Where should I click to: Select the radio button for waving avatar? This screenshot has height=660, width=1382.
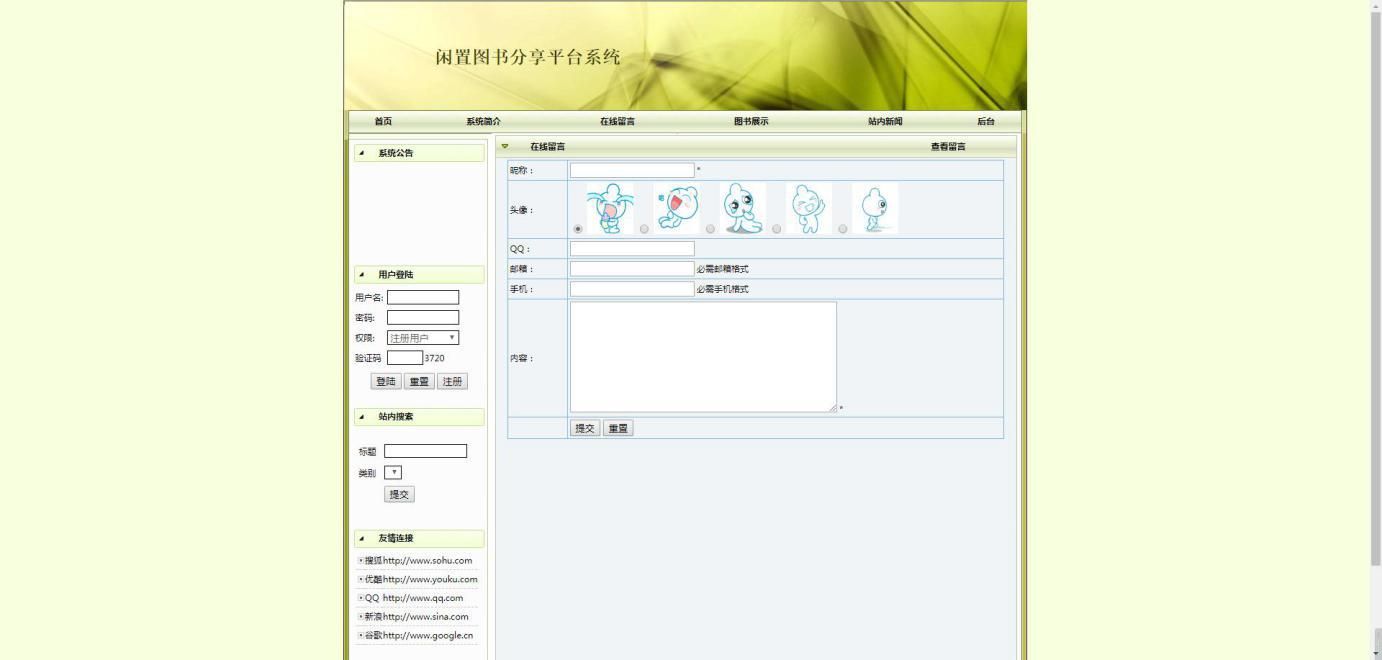pyautogui.click(x=777, y=229)
